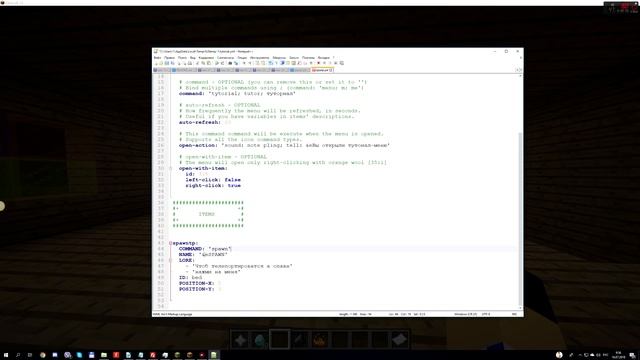Close the tutorial.yml tab via its X
This screenshot has width=640, height=360.
pos(331,70)
